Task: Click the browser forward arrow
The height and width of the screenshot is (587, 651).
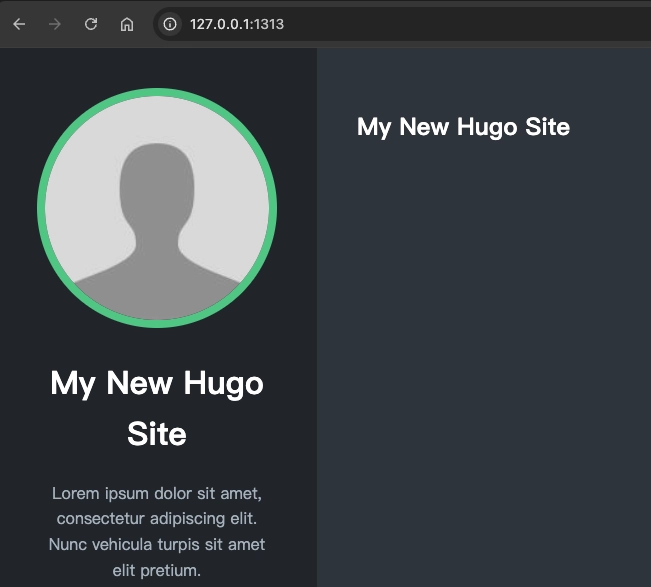Action: tap(55, 24)
